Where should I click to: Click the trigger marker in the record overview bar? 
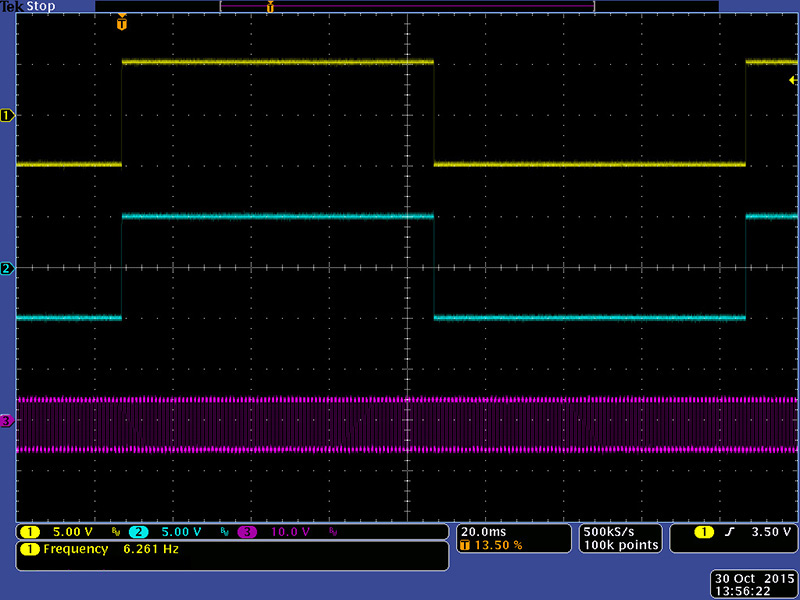(x=269, y=7)
